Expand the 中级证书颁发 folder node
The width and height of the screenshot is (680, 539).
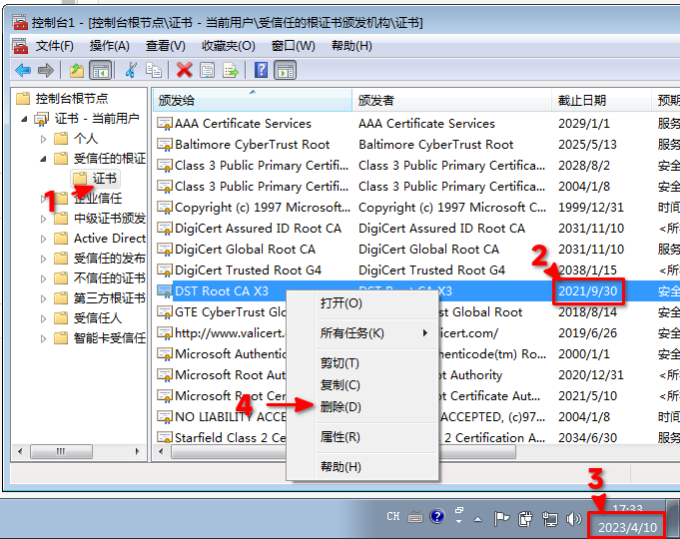(43, 219)
